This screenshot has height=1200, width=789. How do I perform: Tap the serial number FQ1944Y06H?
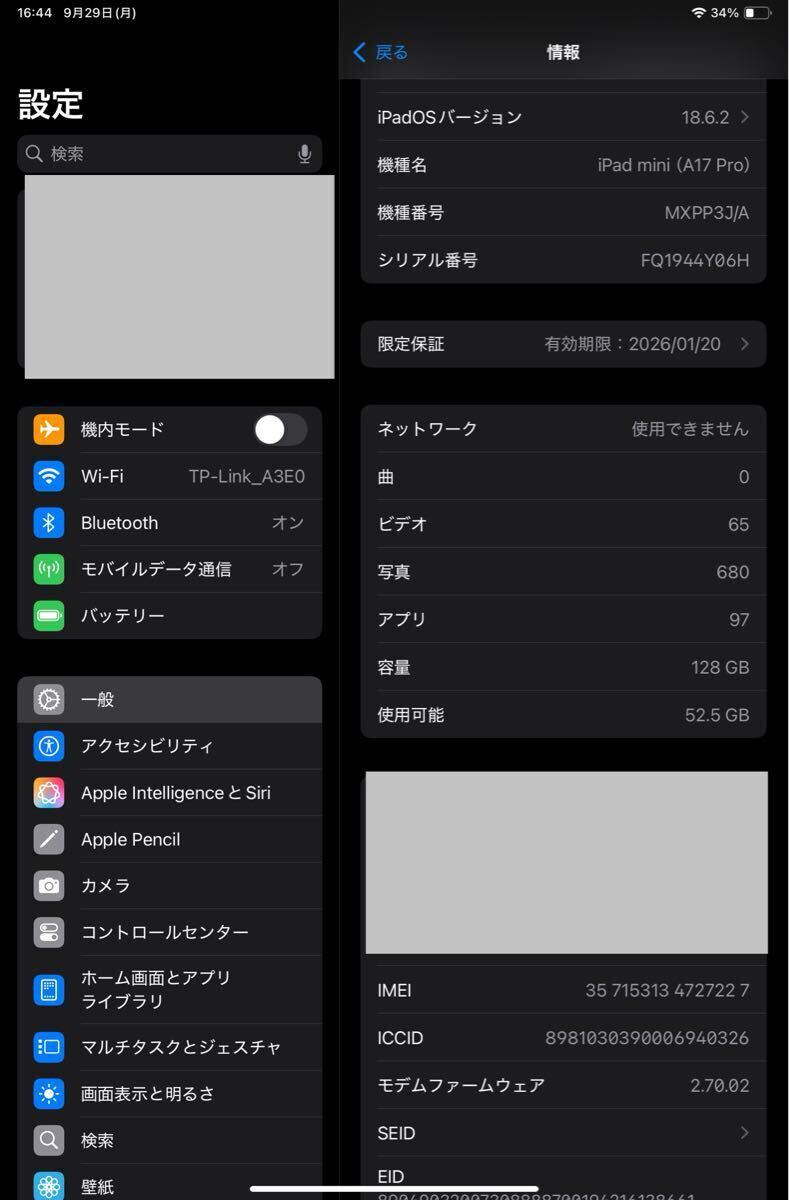click(695, 260)
